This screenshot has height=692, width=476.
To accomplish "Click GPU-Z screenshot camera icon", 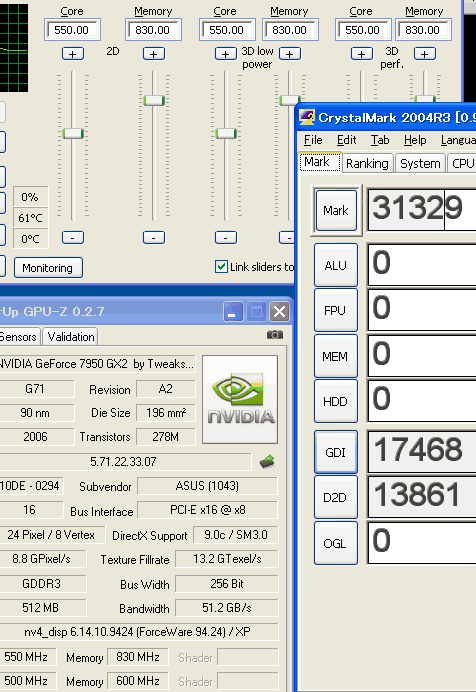I will coord(275,335).
